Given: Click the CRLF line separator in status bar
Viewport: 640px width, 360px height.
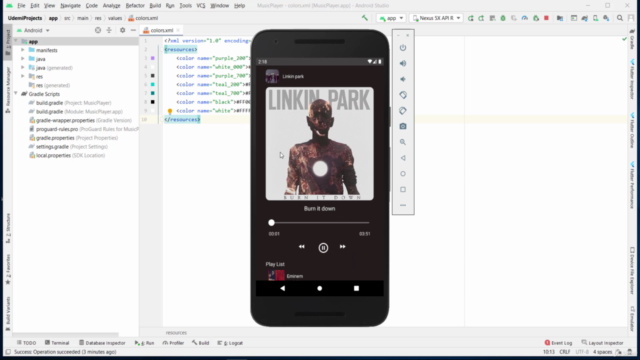Looking at the screenshot, I should [565, 352].
